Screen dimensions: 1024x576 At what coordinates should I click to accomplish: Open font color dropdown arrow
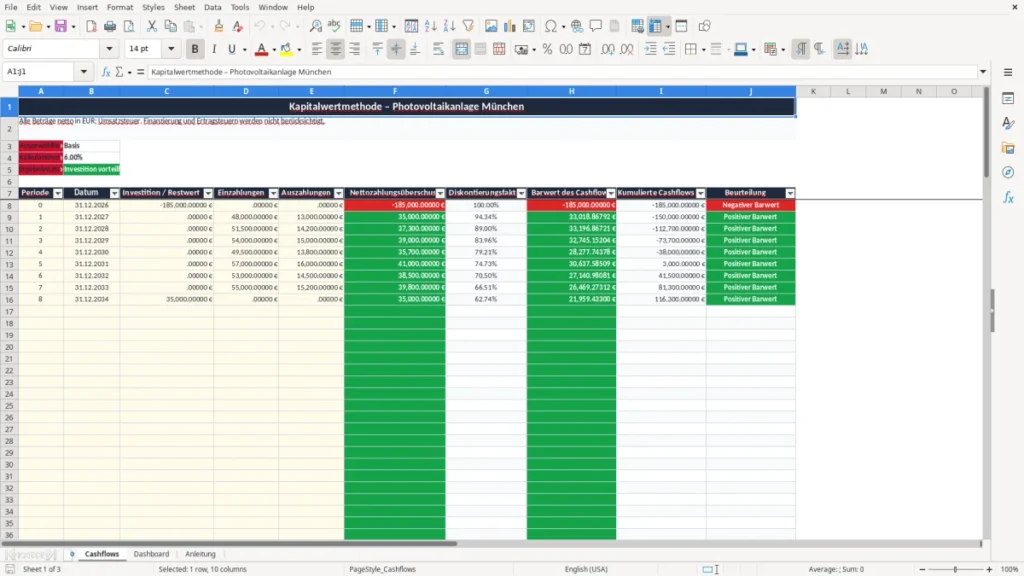coord(274,50)
